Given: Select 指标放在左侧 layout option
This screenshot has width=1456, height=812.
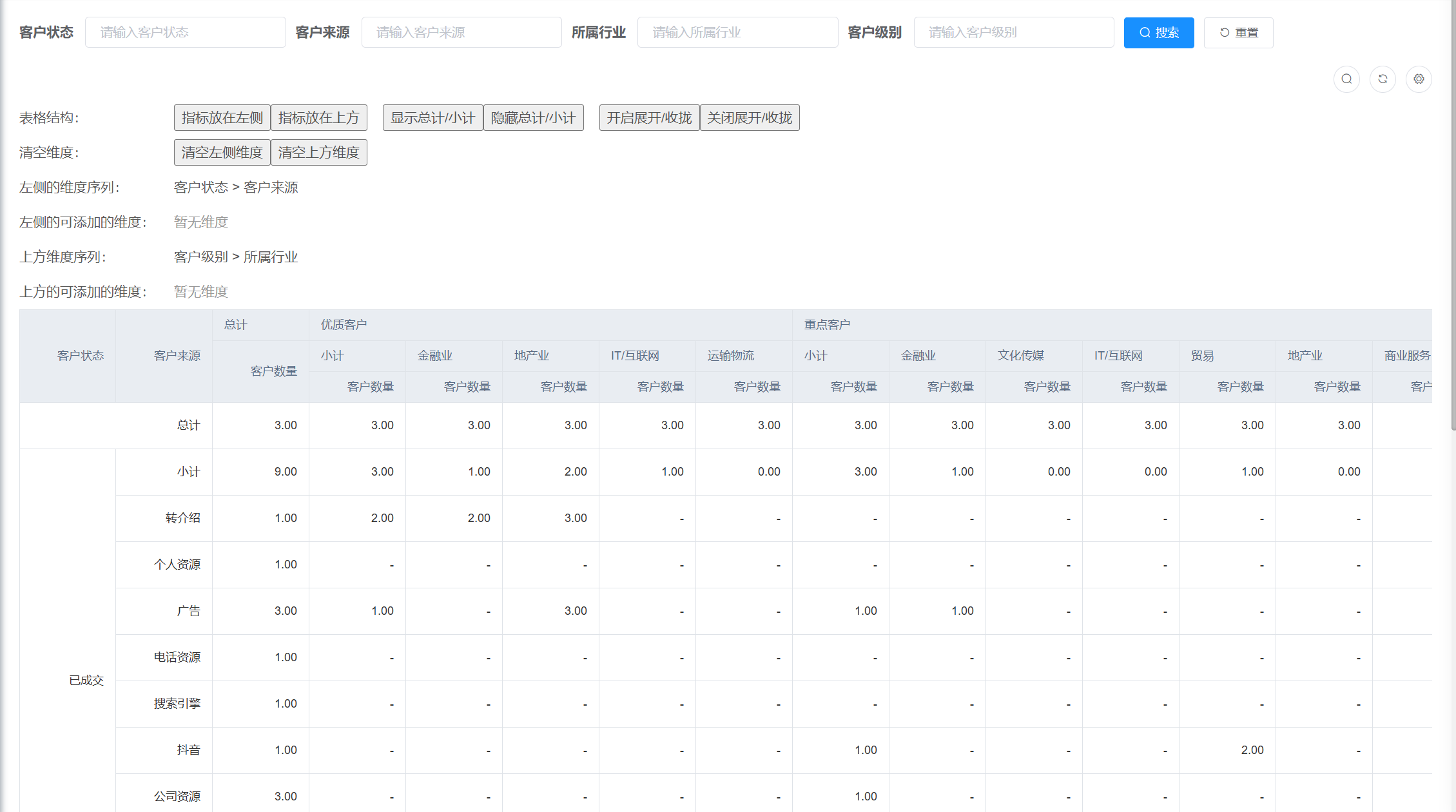Looking at the screenshot, I should click(222, 118).
